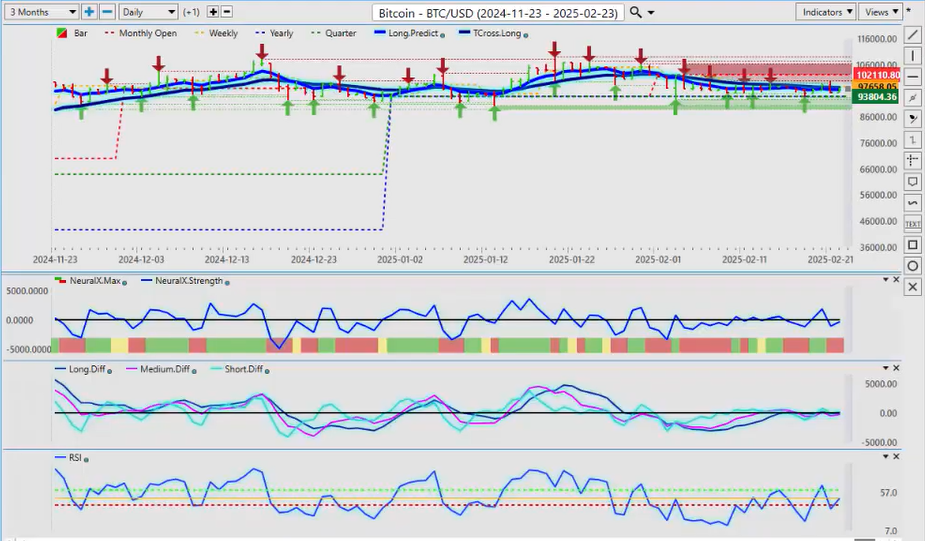Image resolution: width=925 pixels, height=541 pixels.
Task: Click the Yearly legend entry
Action: point(274,33)
